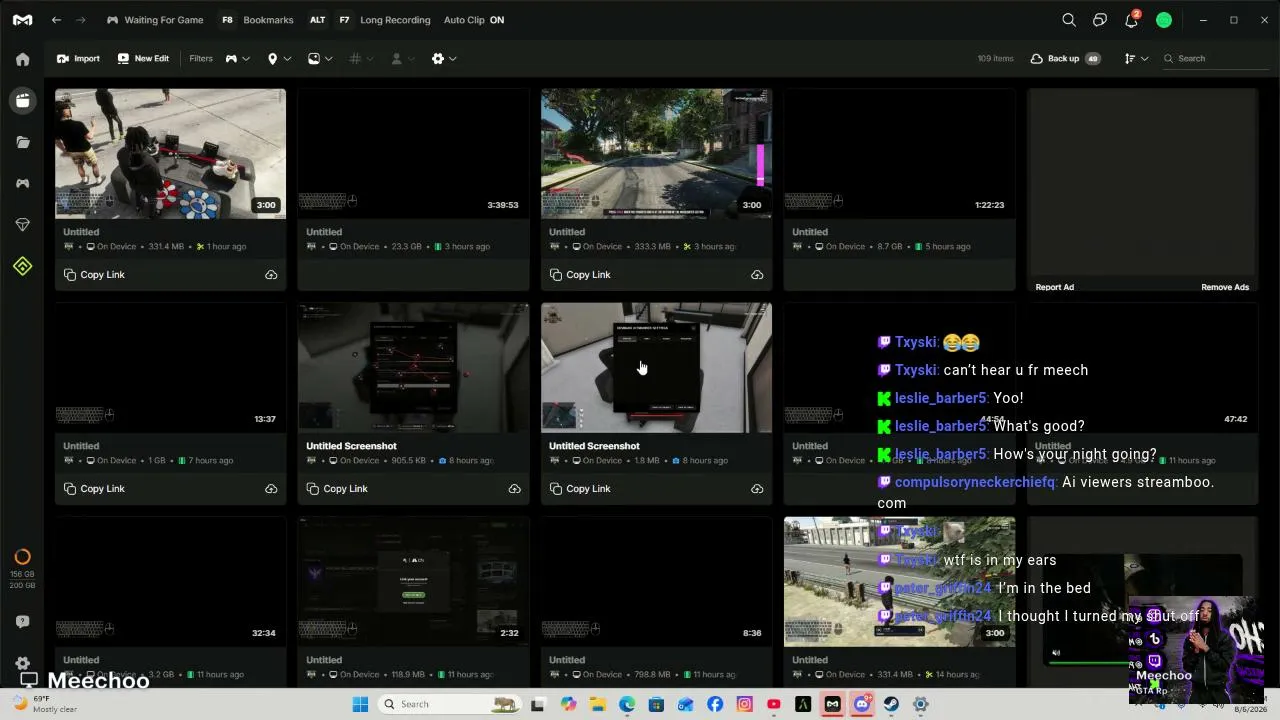Upload the 905.5 KB screenshot to cloud
1280x720 pixels.
click(514, 489)
